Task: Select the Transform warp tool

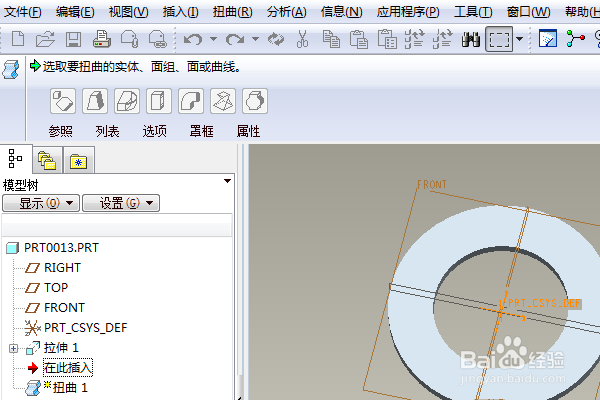Action: pyautogui.click(x=63, y=101)
